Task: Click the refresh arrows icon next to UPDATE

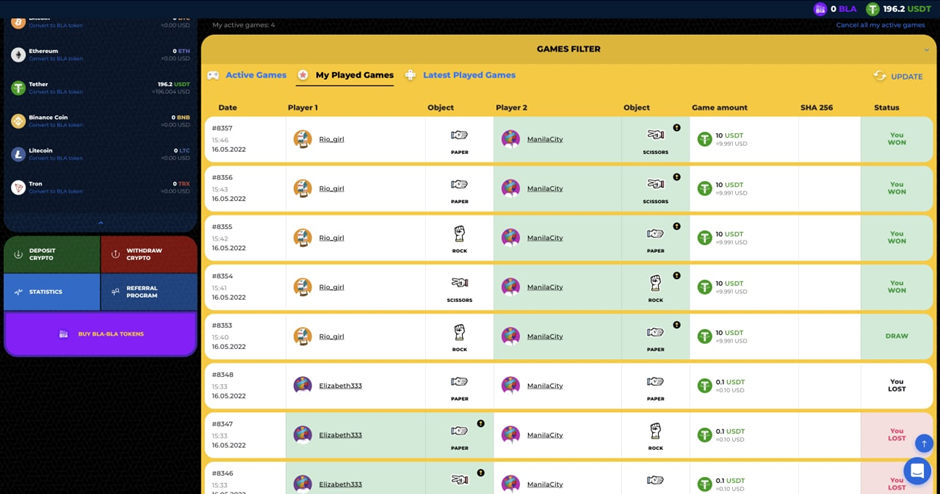Action: 879,76
